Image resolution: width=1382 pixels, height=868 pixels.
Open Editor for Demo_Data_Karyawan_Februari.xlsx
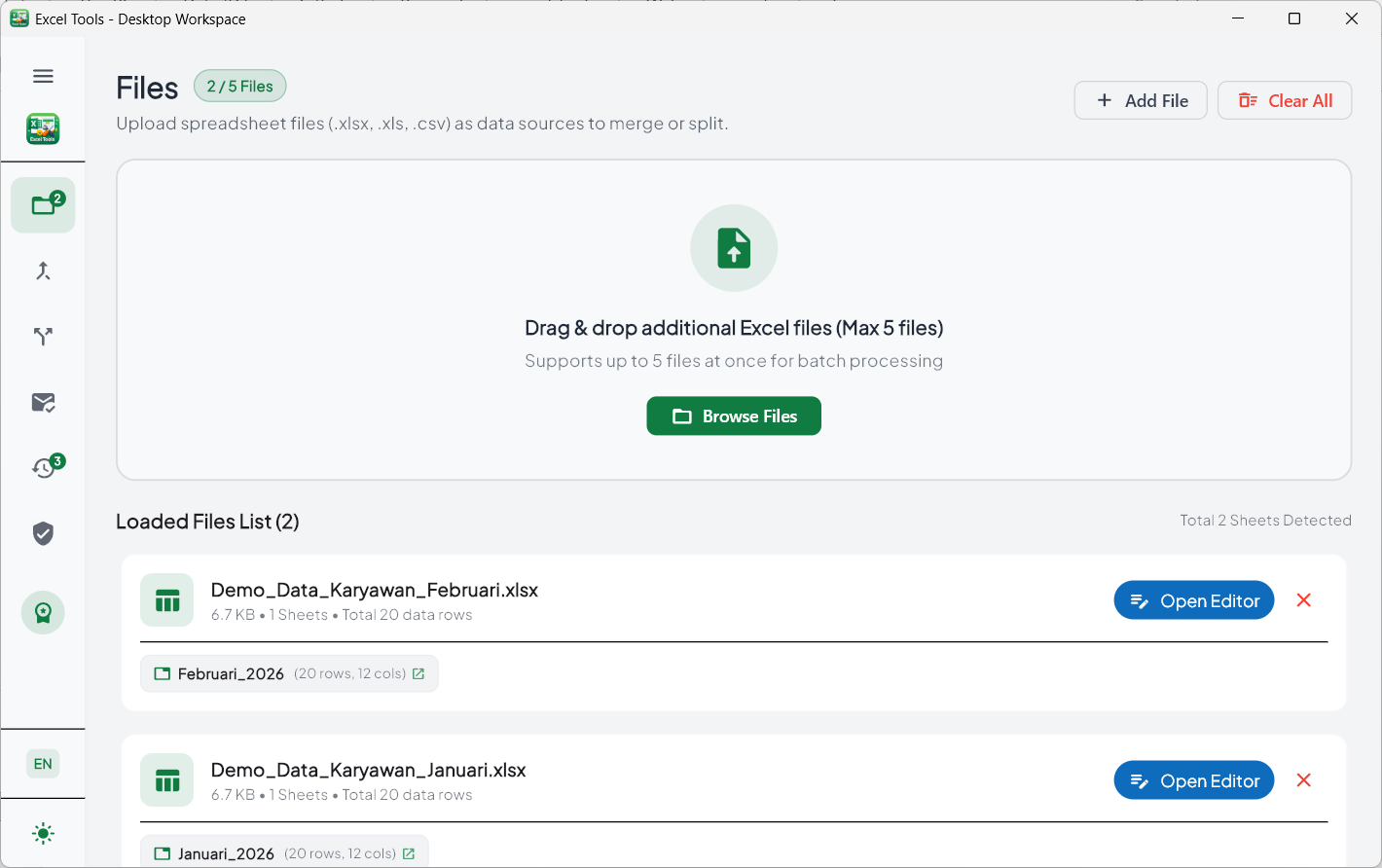pyautogui.click(x=1194, y=600)
